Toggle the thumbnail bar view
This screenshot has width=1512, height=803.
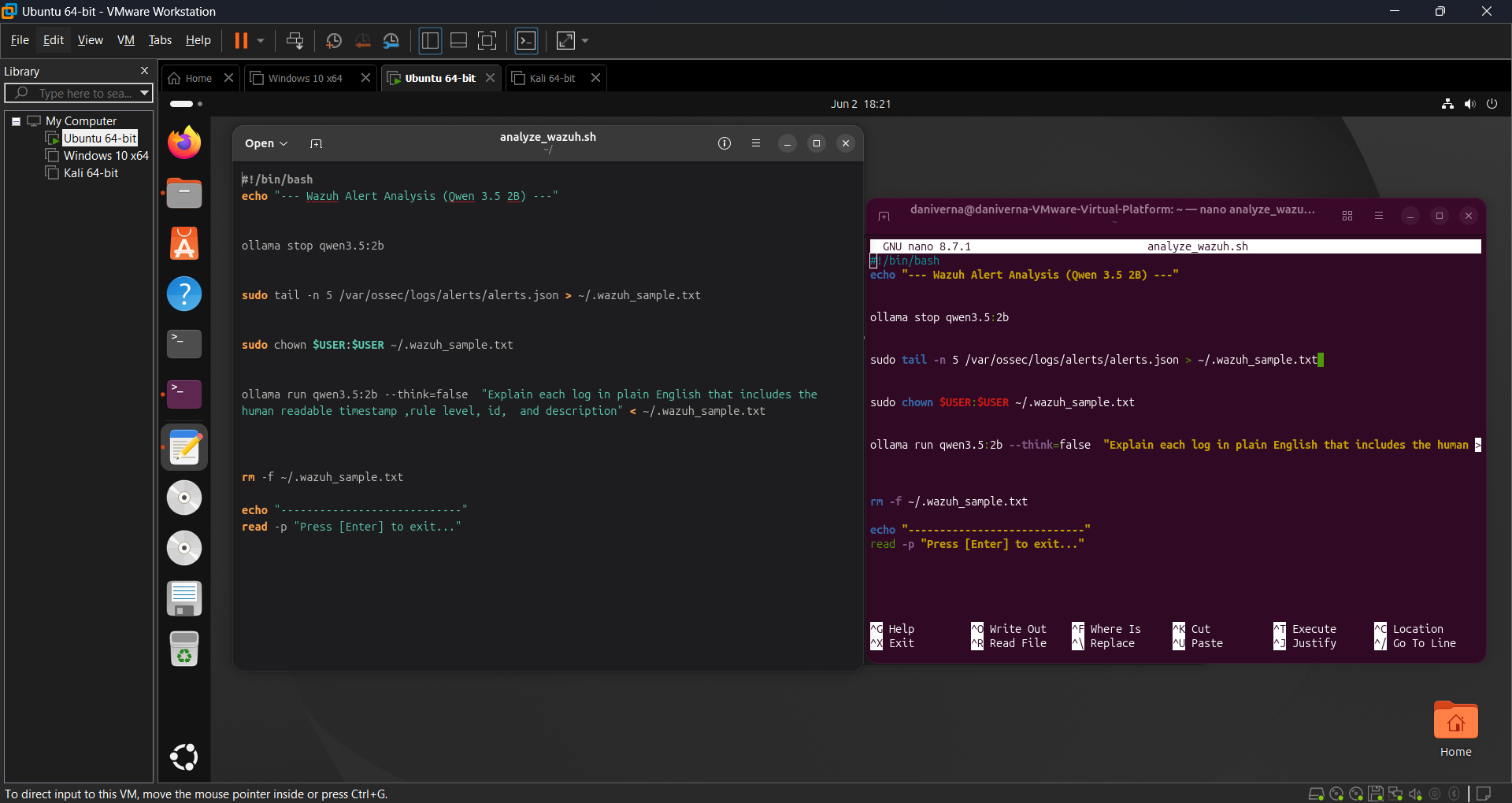coord(458,41)
